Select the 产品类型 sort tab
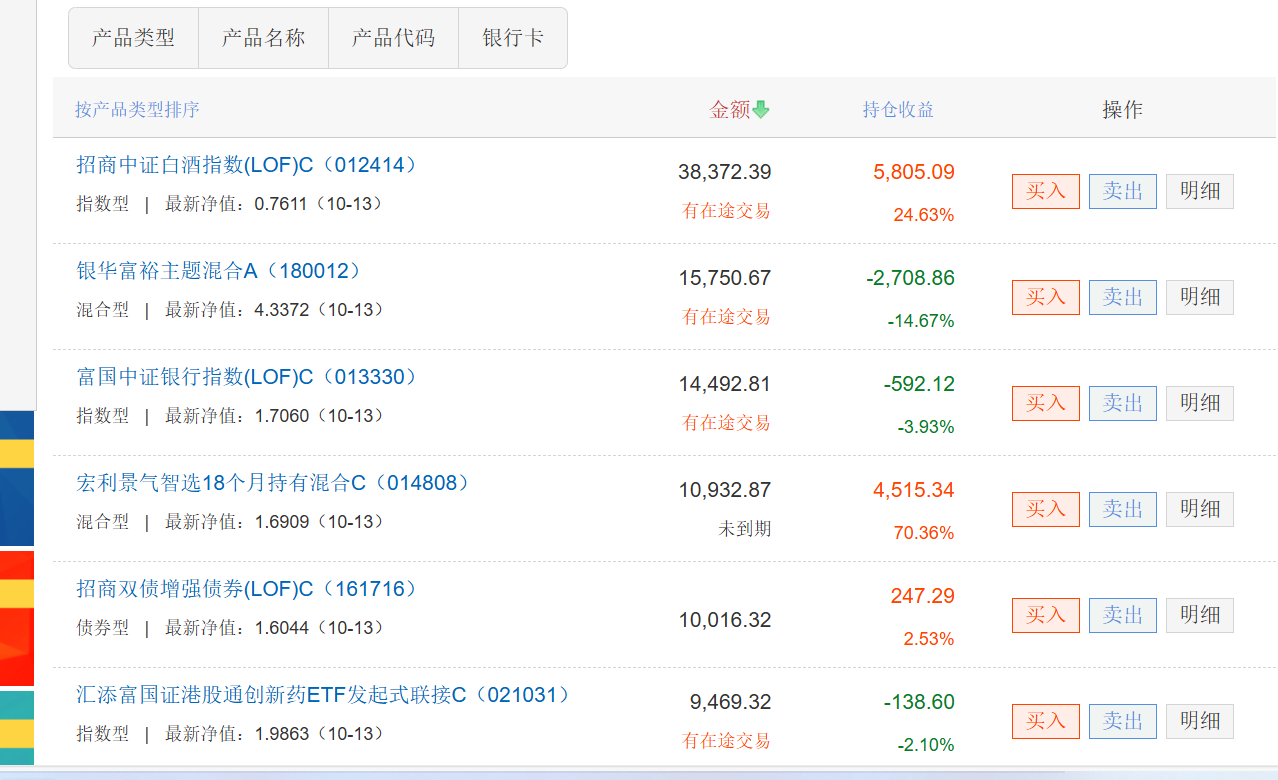Image resolution: width=1278 pixels, height=780 pixels. [x=134, y=38]
